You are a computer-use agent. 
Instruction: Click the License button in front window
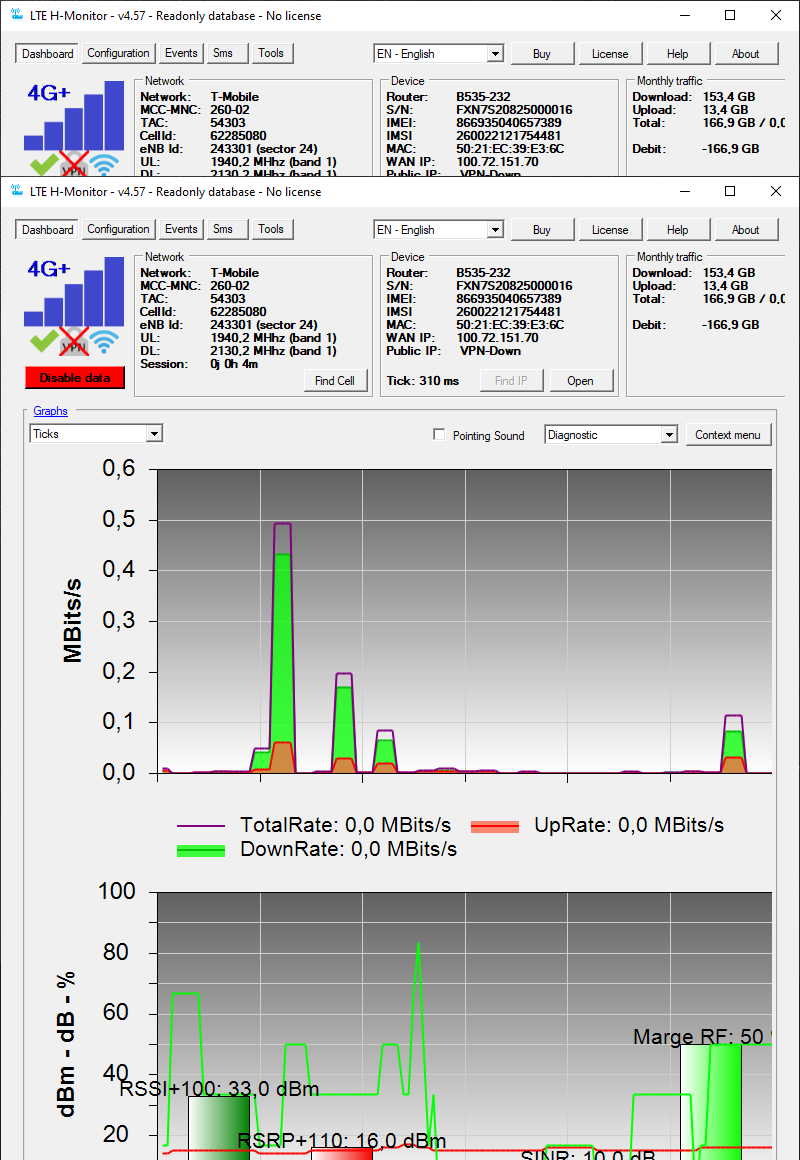point(611,230)
